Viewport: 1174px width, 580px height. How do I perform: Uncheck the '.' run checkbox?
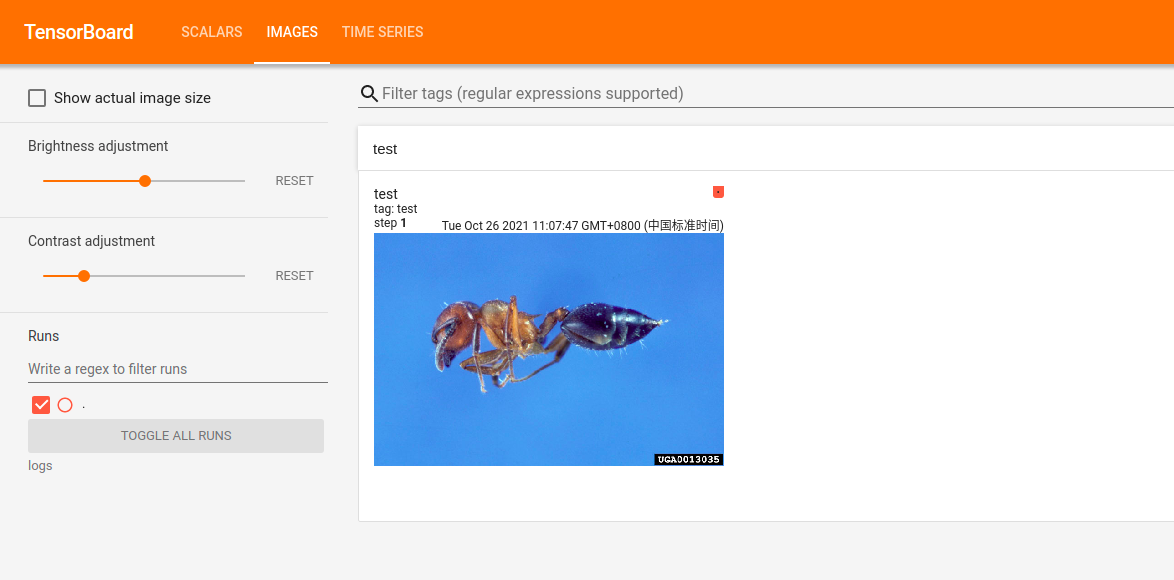(41, 405)
